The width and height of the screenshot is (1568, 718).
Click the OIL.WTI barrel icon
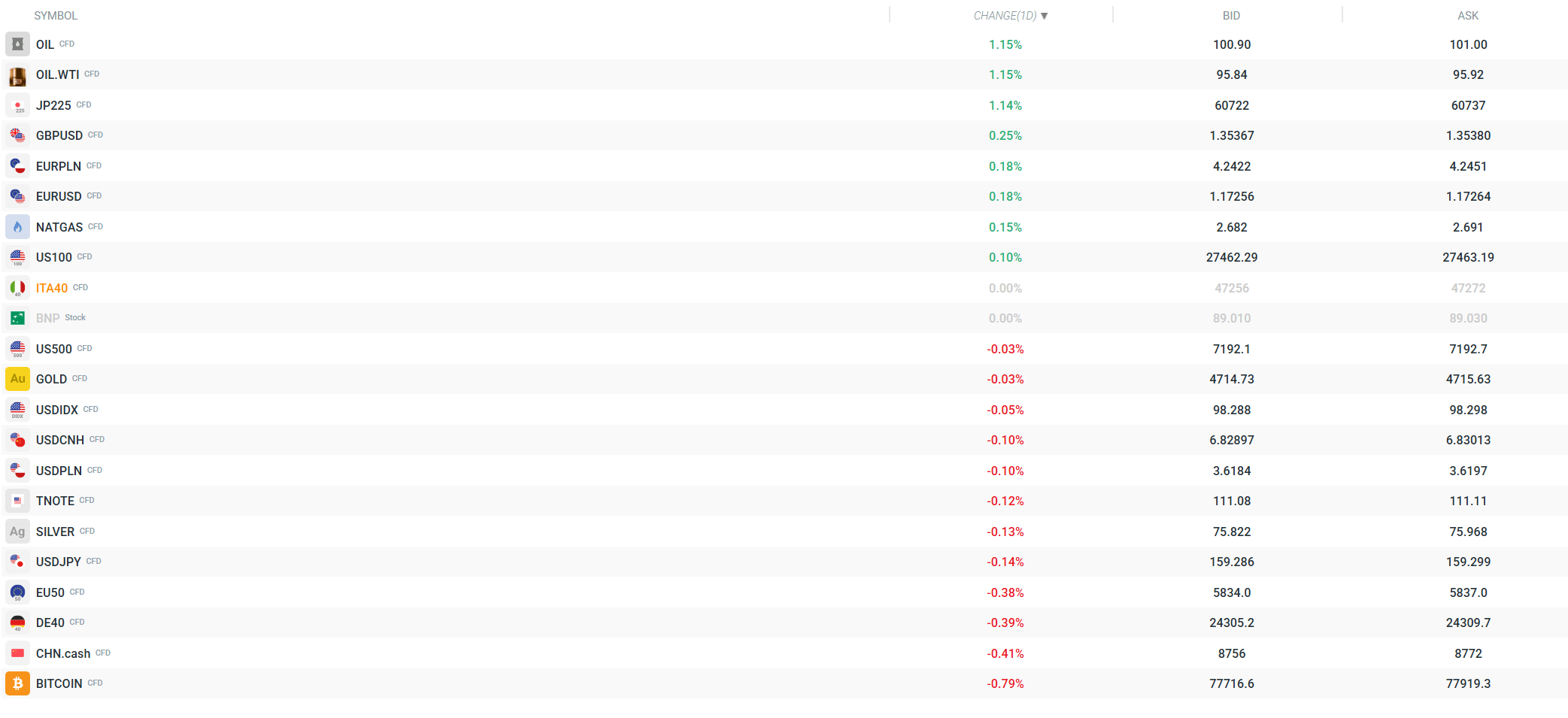pyautogui.click(x=17, y=75)
